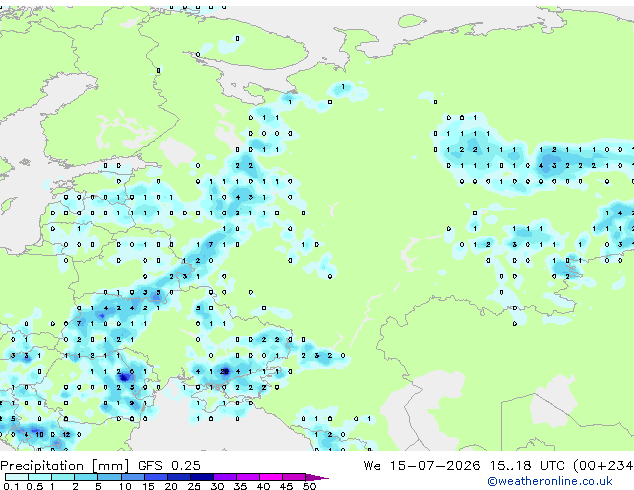This screenshot has height=490, width=634.
Task: Click the weatheronline.co.uk copyright link
Action: [x=549, y=482]
